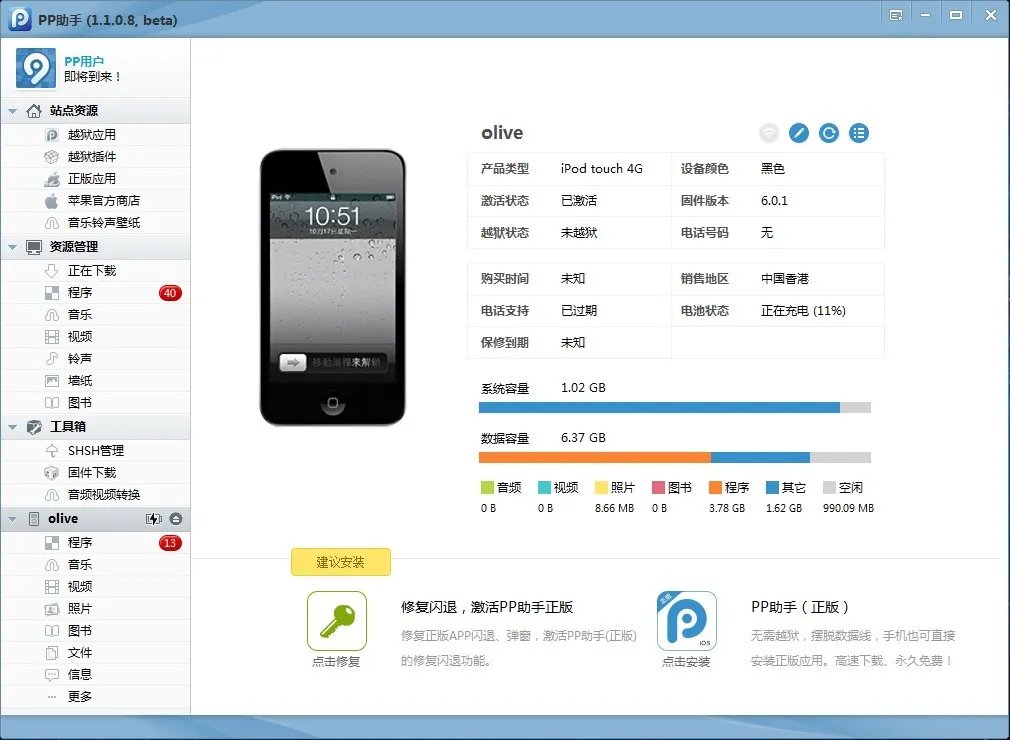The height and width of the screenshot is (740, 1010).
Task: Open 程序 under 资源管理
Action: [x=95, y=292]
